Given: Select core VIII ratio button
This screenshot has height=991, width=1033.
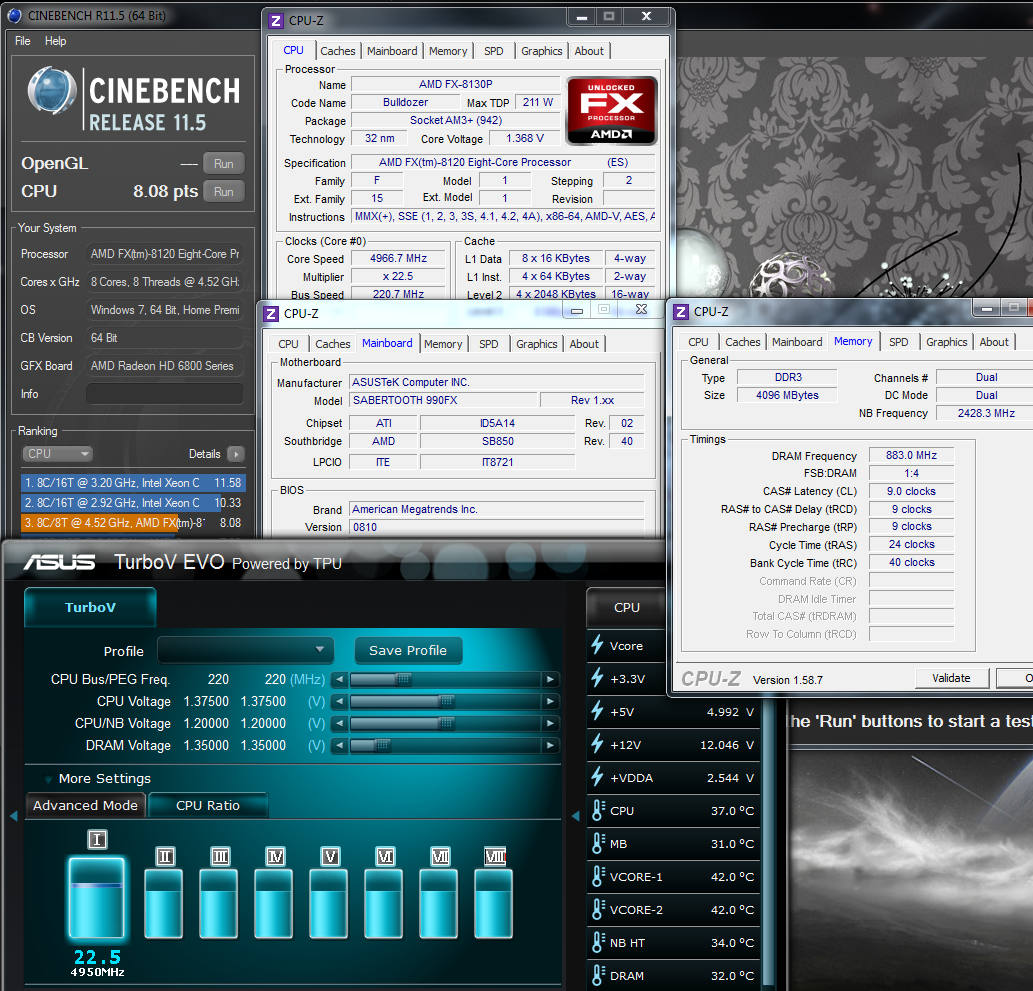Looking at the screenshot, I should (495, 857).
